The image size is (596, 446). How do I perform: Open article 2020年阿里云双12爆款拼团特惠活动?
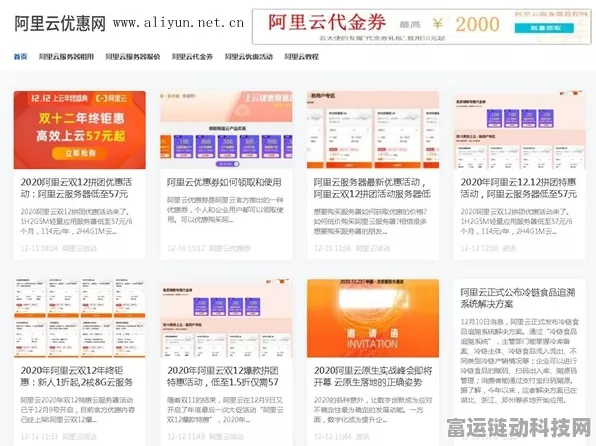[223, 376]
